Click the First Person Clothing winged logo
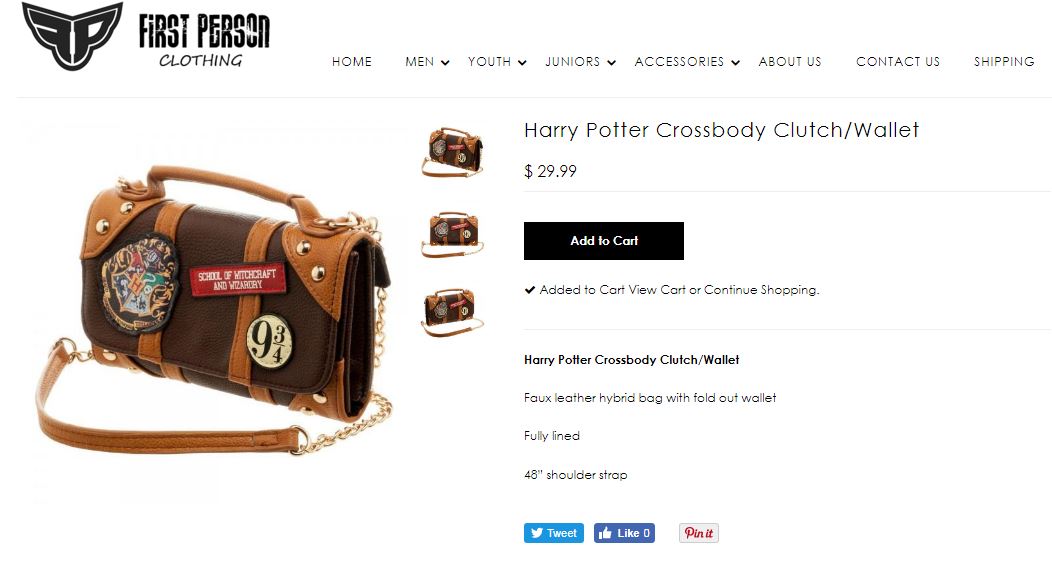 pyautogui.click(x=72, y=36)
